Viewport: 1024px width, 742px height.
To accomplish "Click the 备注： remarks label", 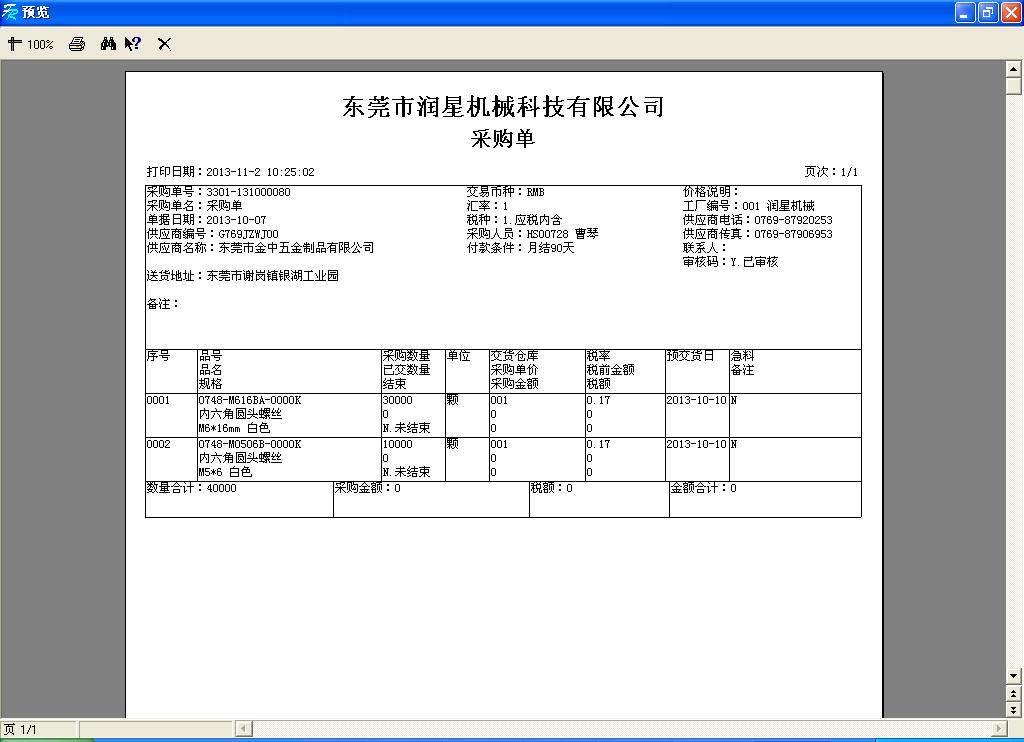I will [x=163, y=304].
